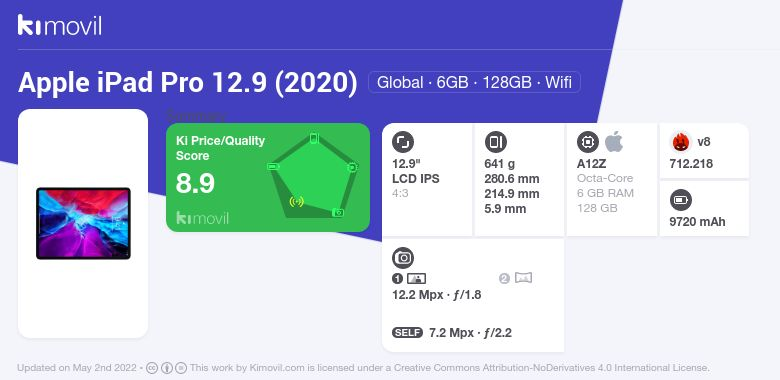Viewport: 780px width, 380px height.
Task: Select the main rear camera icon
Action: tap(416, 279)
